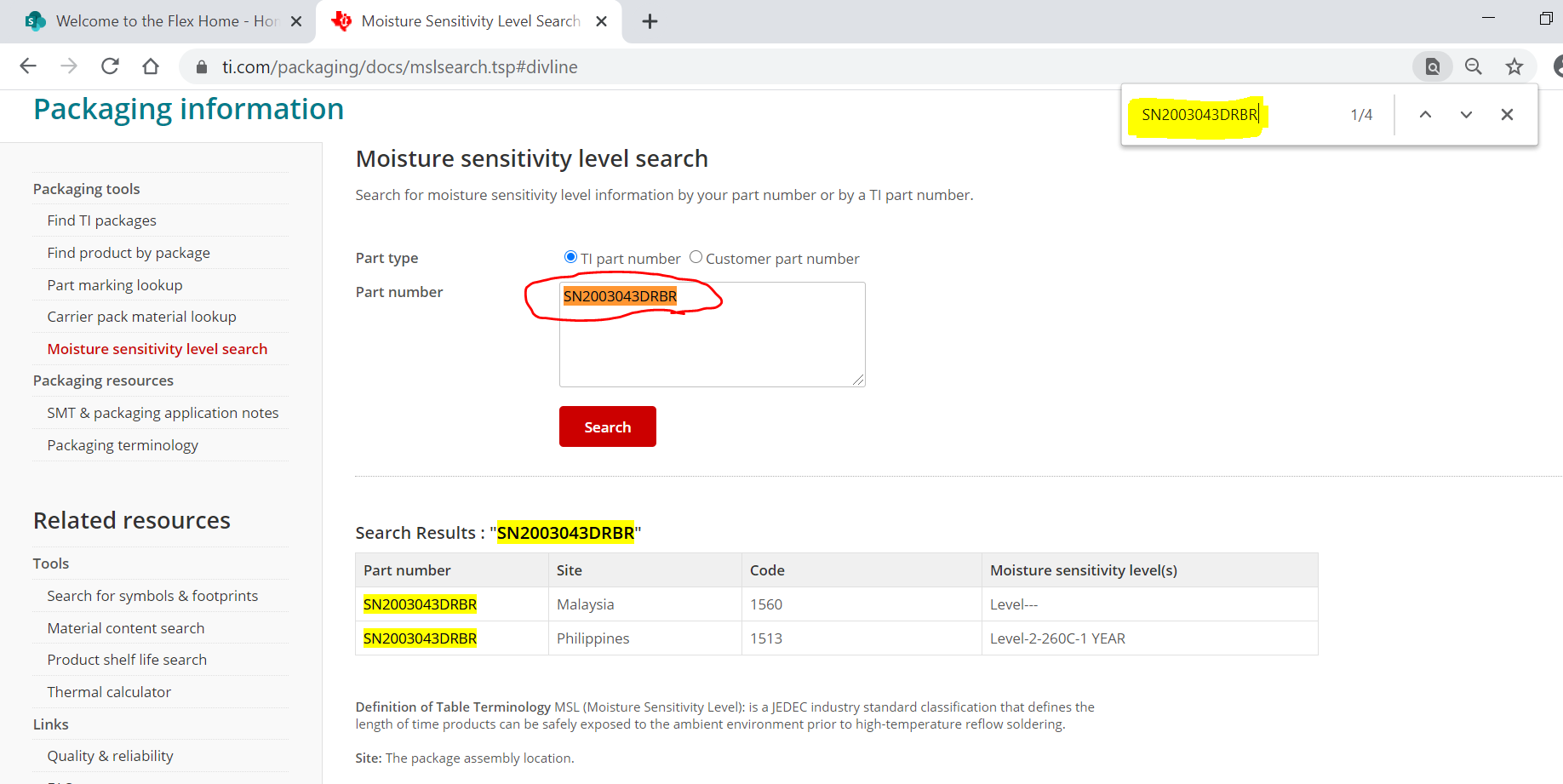The image size is (1563, 784).
Task: Open the find-in-page toolbar icon
Action: (1433, 66)
